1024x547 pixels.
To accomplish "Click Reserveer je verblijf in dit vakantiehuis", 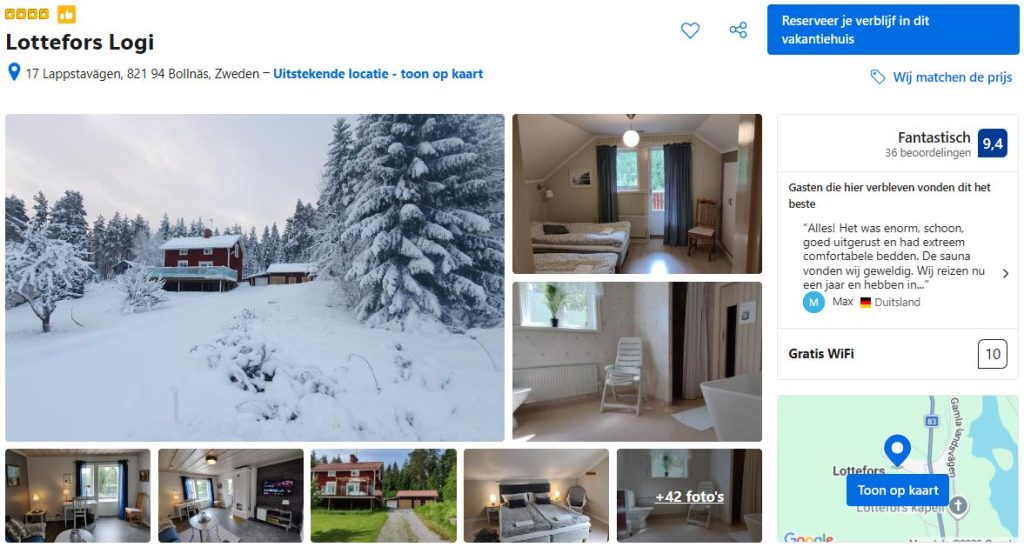I will pos(893,30).
